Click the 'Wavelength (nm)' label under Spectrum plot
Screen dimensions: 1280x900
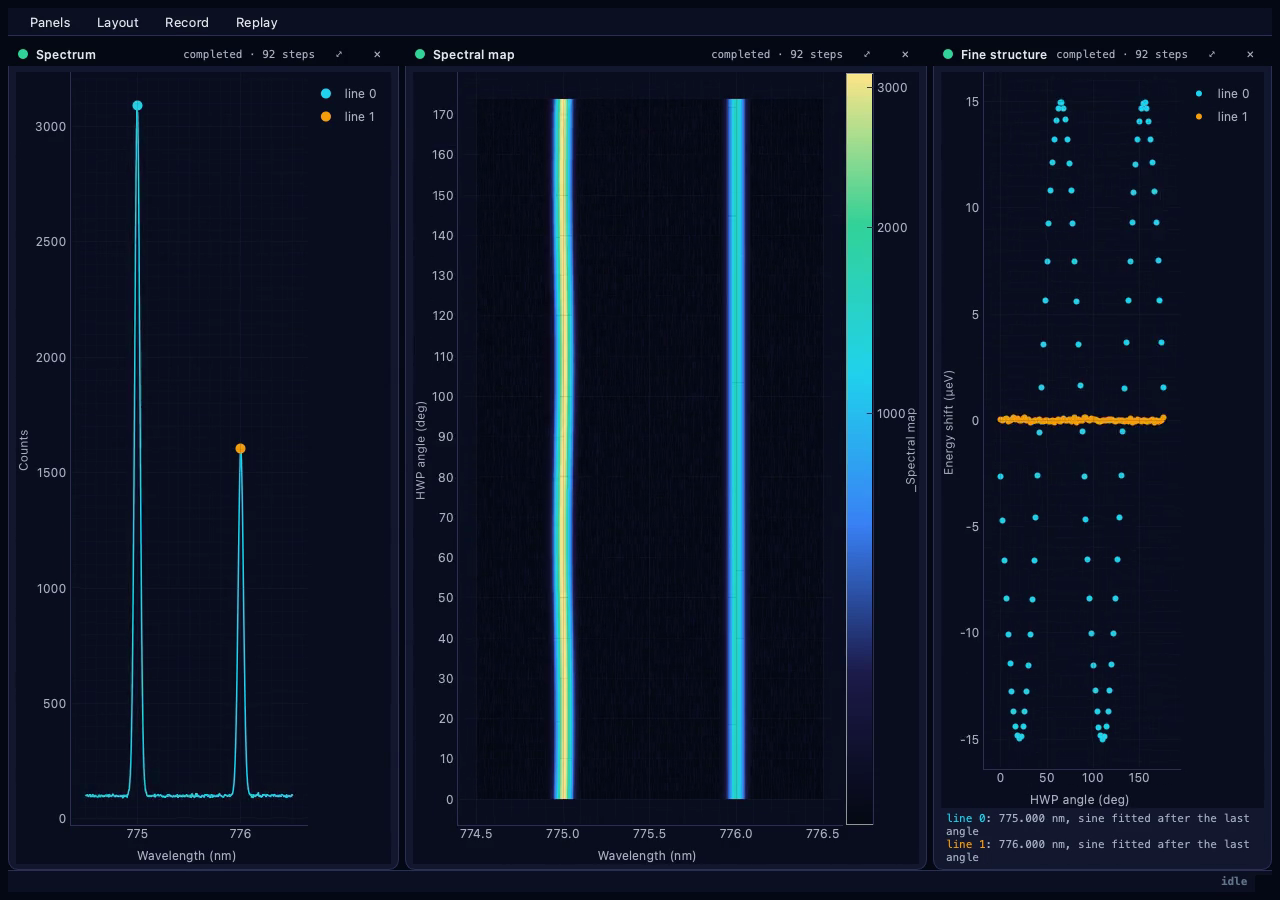click(x=186, y=855)
